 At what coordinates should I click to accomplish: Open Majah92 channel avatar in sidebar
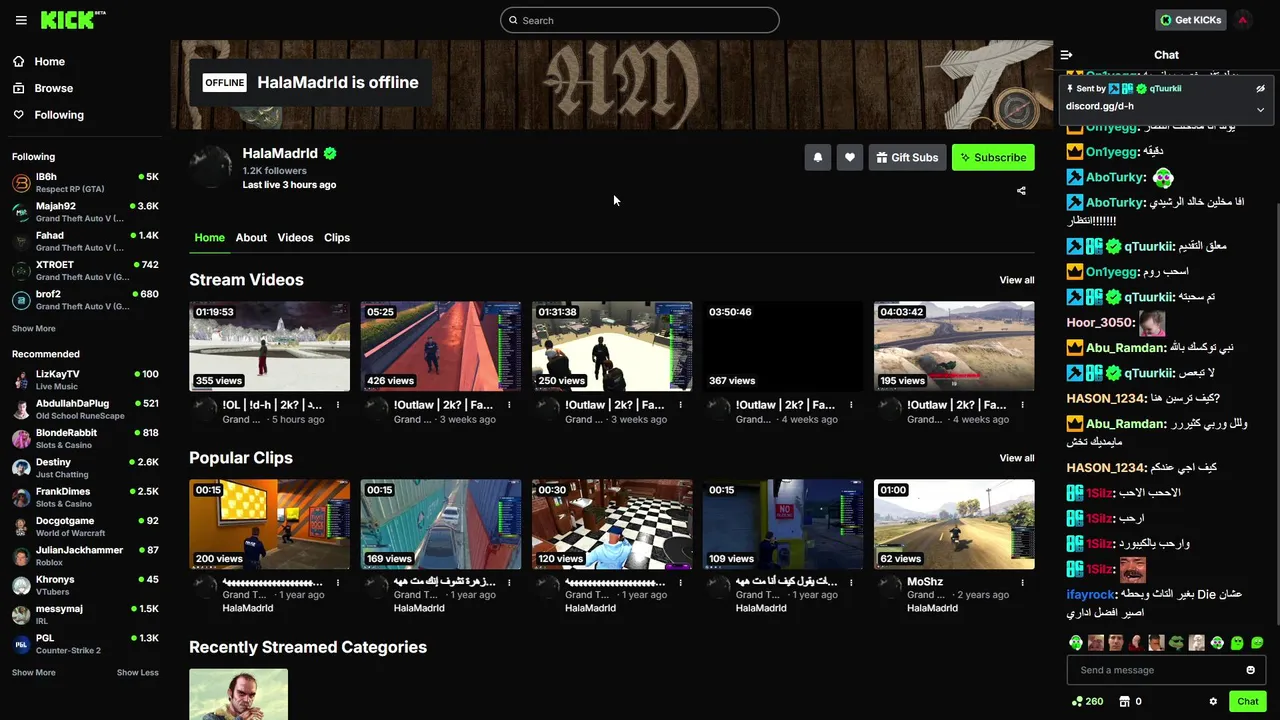21,212
